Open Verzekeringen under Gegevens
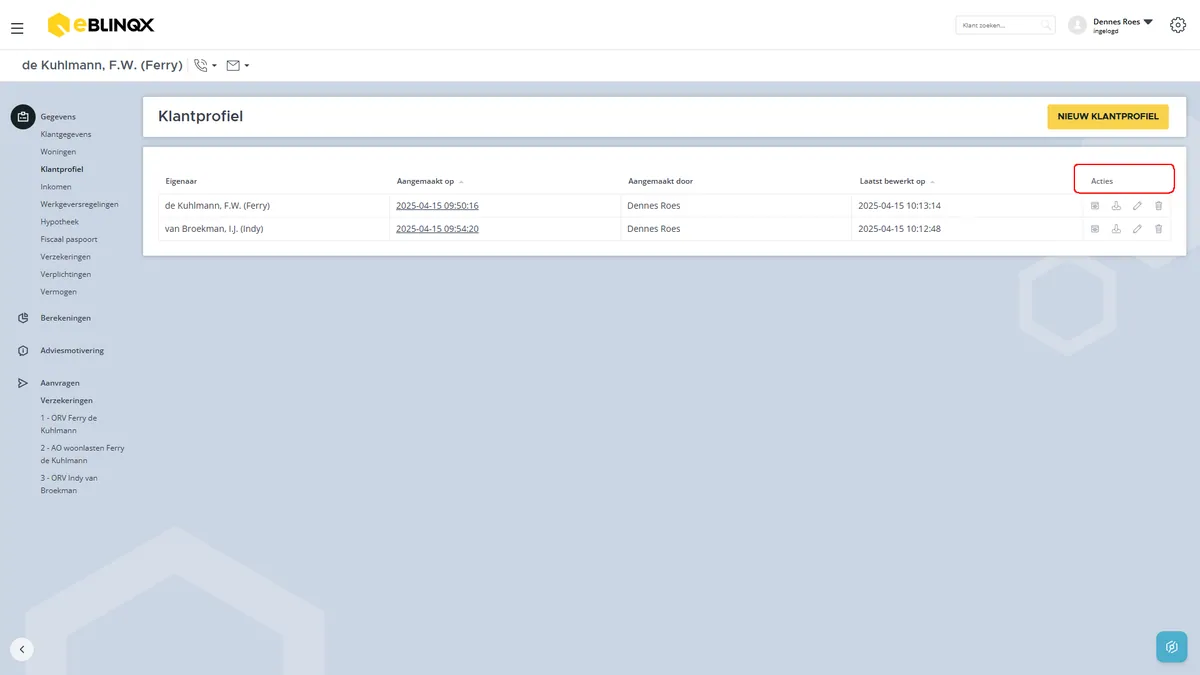The height and width of the screenshot is (675, 1200). point(66,257)
